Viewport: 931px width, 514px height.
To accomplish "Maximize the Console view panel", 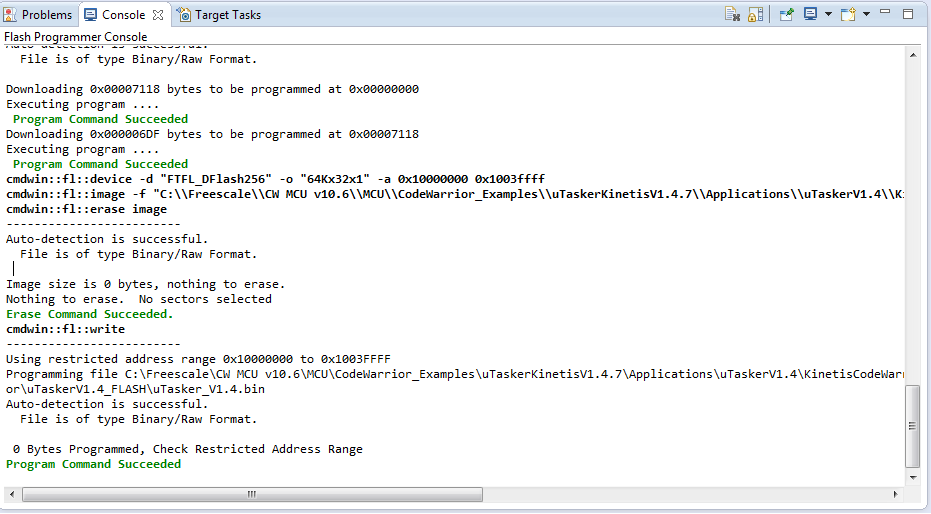I will (908, 14).
